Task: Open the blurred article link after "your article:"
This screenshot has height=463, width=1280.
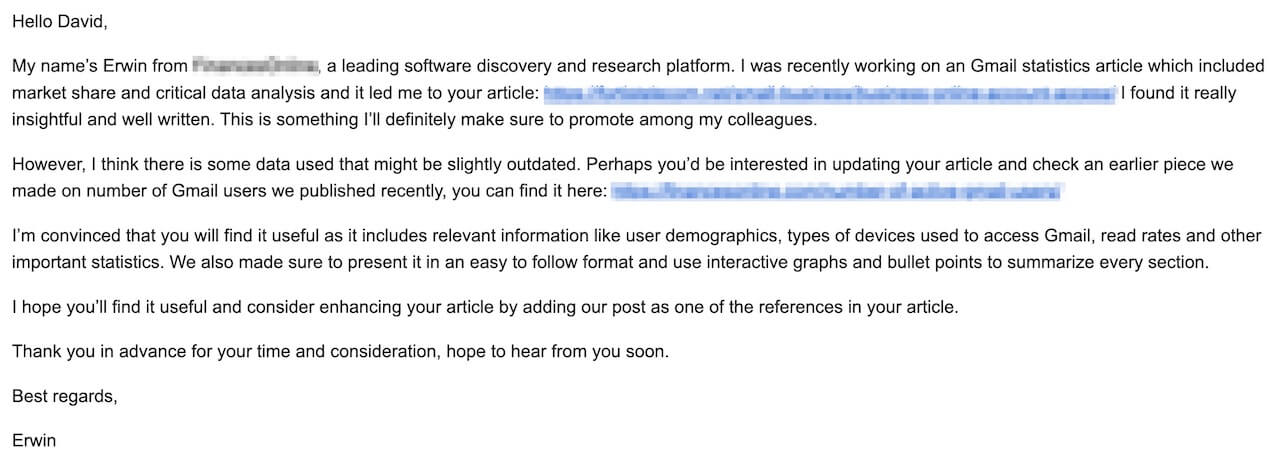Action: click(x=828, y=94)
